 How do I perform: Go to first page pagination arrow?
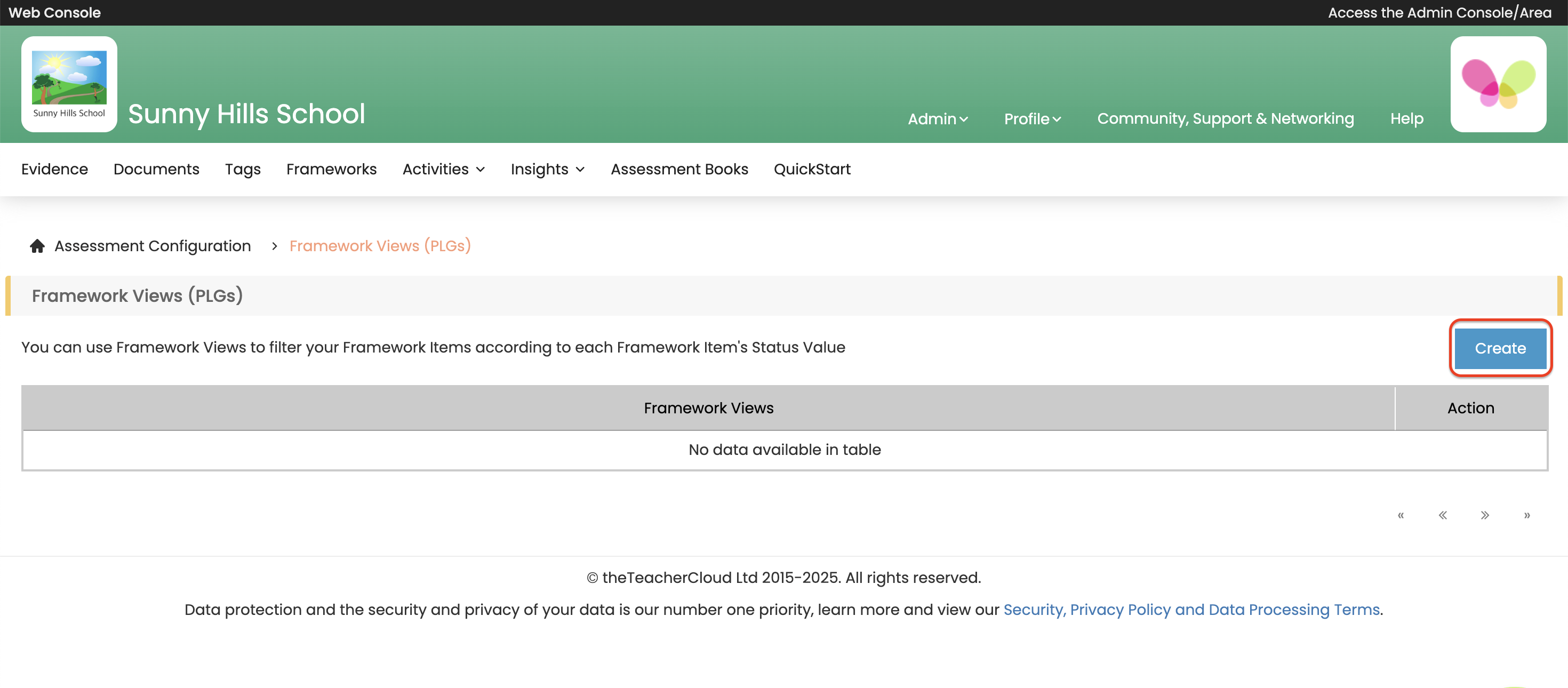point(1401,515)
